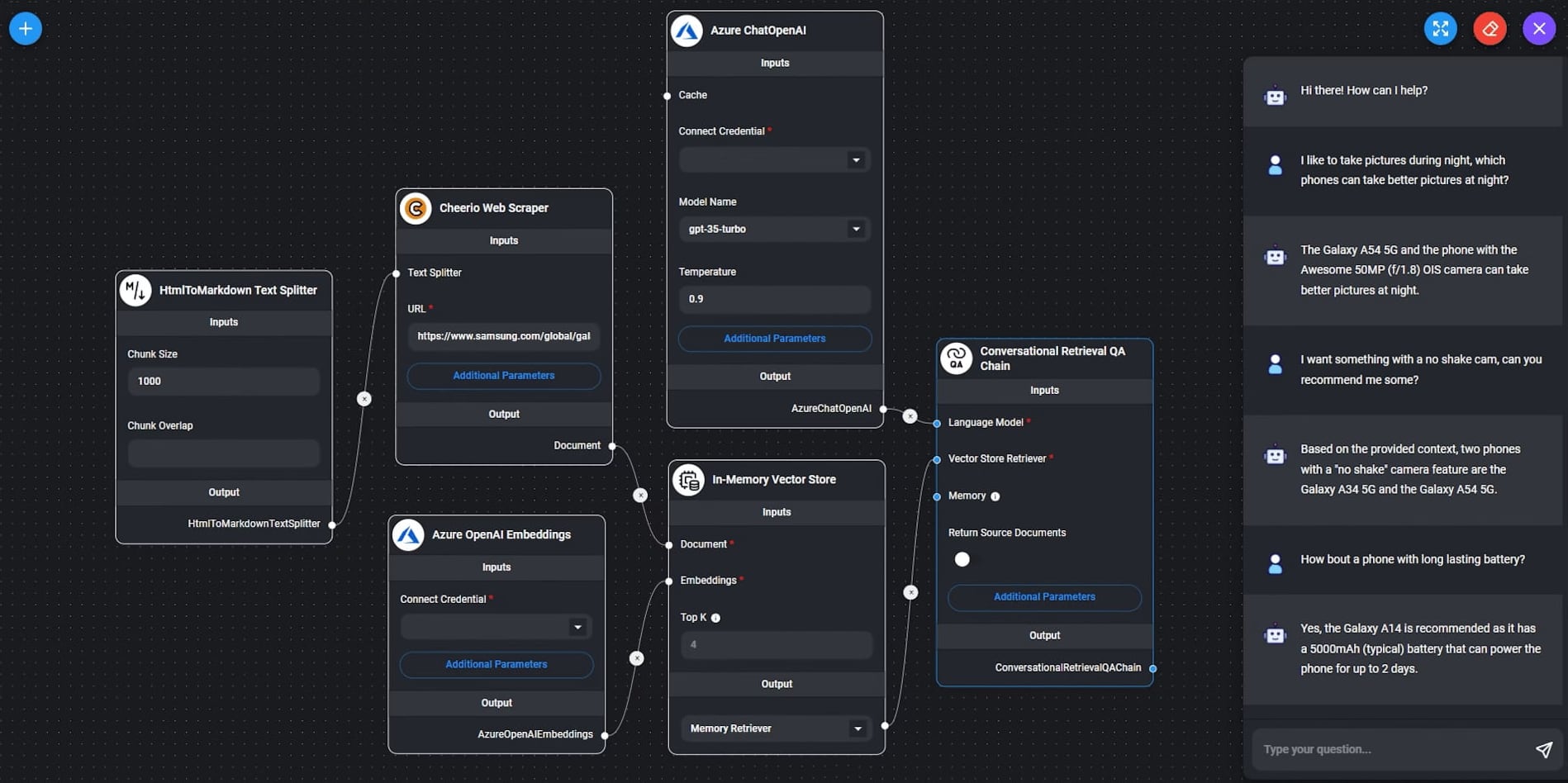Select the HtmlToMarkdown Text Splitter node icon
Viewport: 1568px width, 783px height.
[135, 290]
